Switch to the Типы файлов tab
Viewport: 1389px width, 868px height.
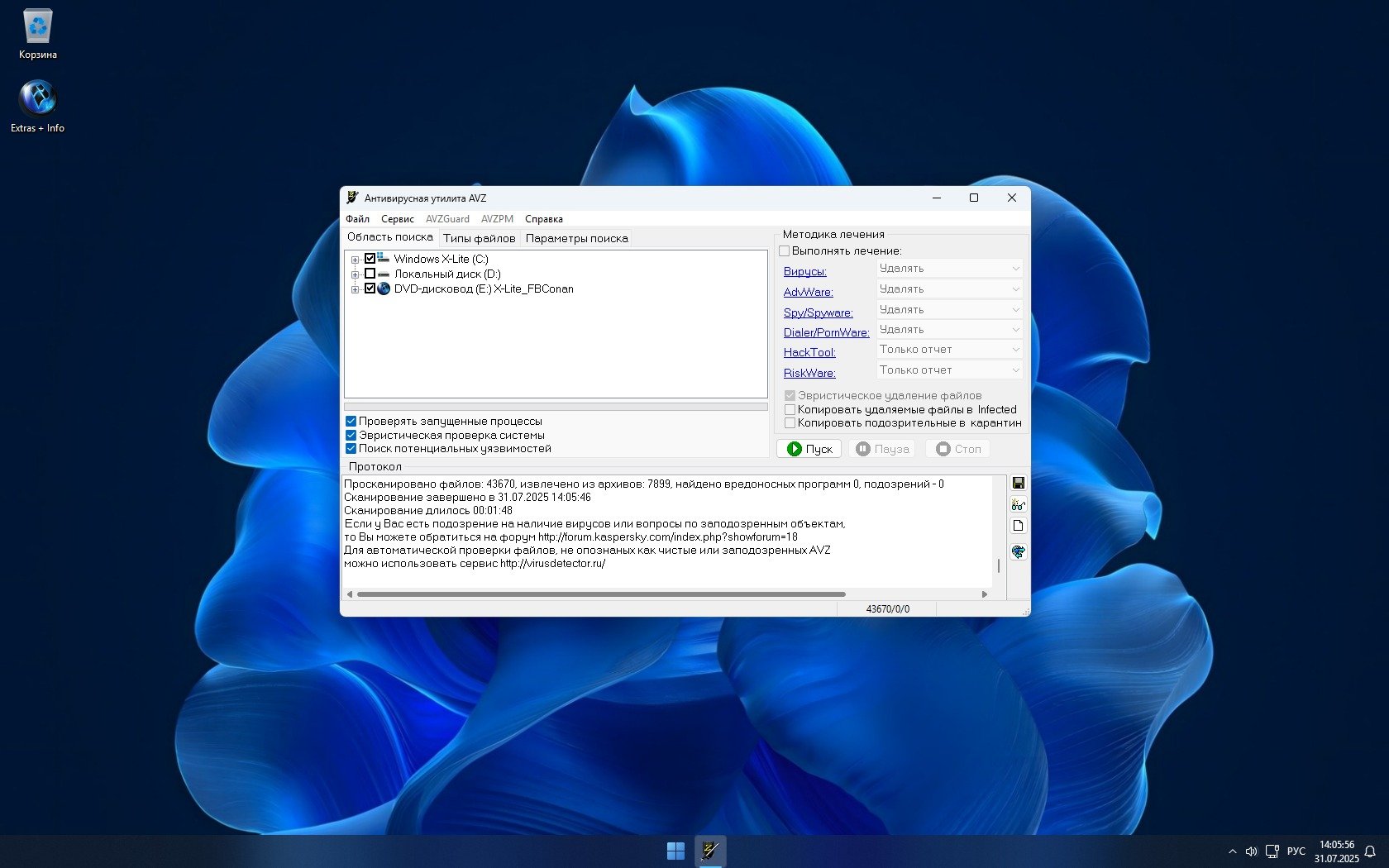tap(479, 239)
